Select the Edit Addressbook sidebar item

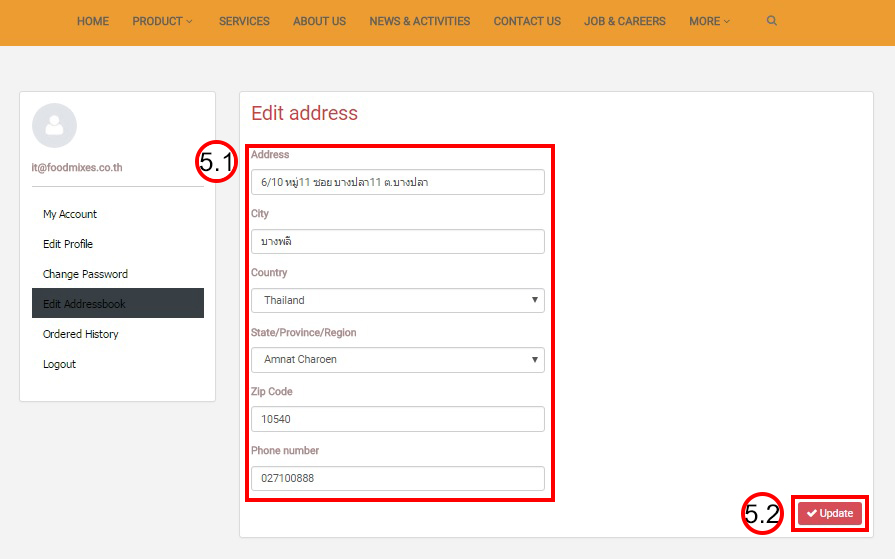tap(118, 303)
